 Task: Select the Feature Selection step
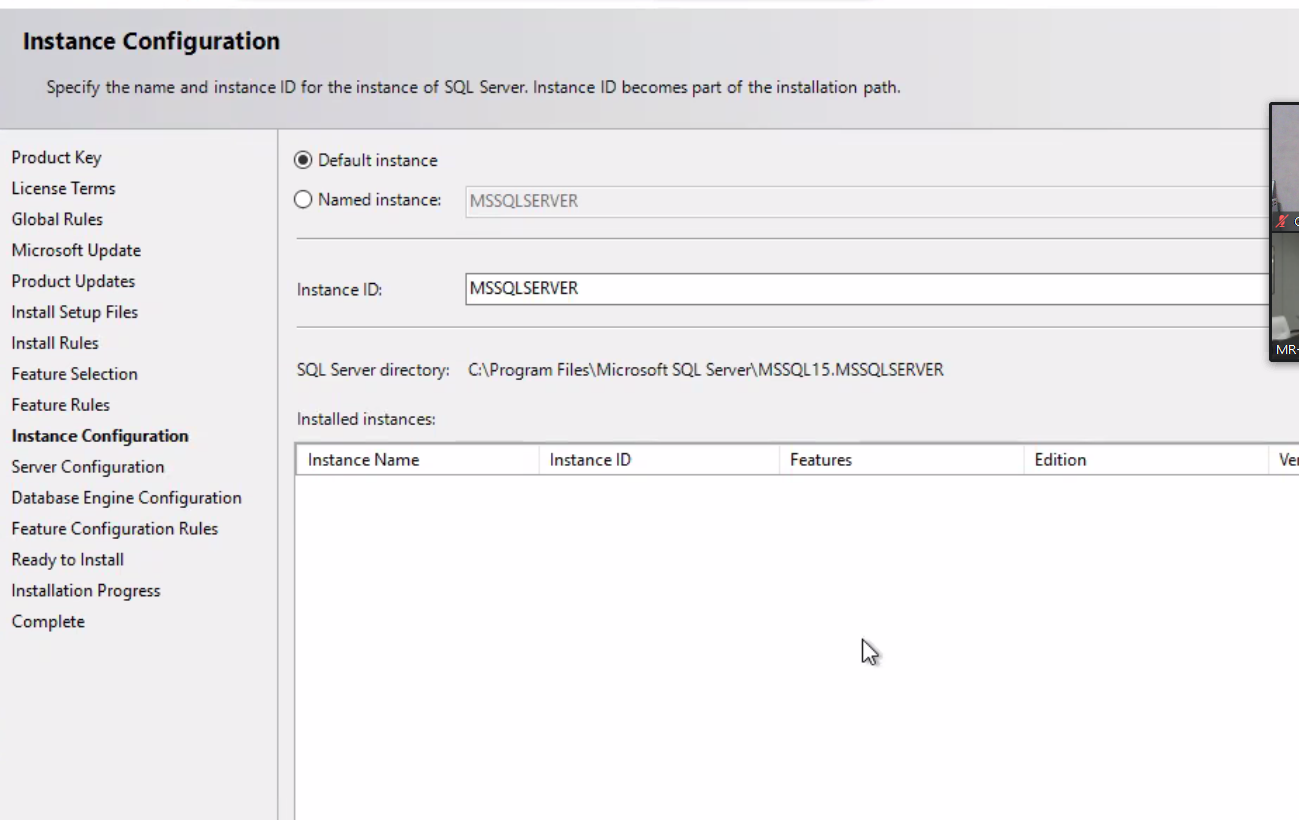pos(74,373)
